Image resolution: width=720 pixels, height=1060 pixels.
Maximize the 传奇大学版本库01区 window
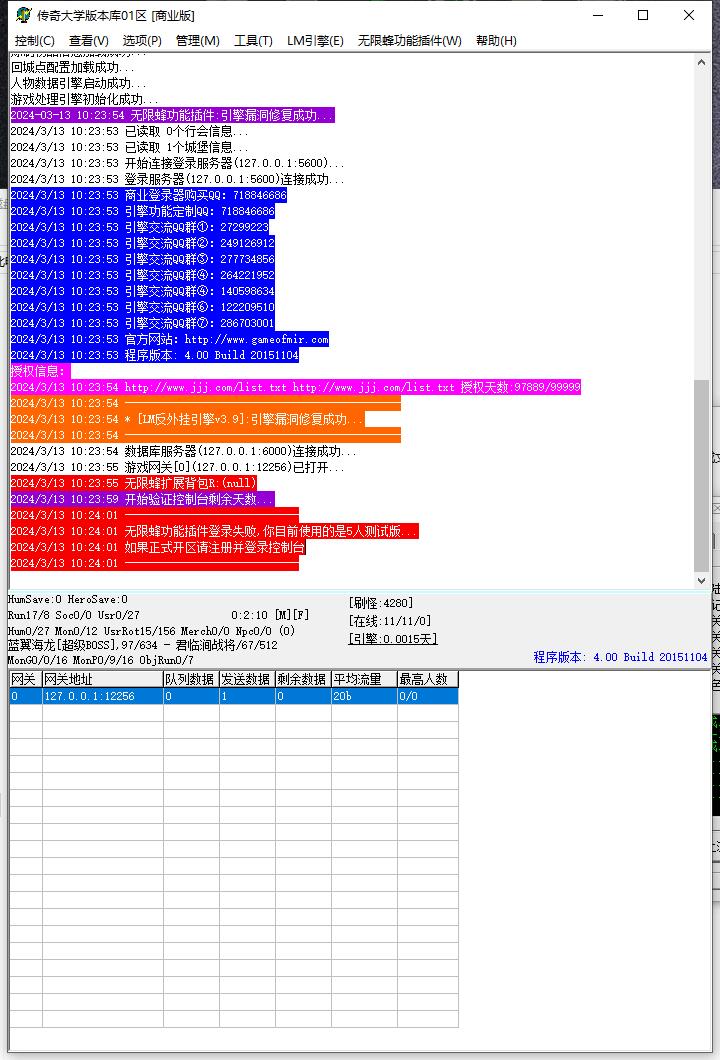tap(643, 15)
